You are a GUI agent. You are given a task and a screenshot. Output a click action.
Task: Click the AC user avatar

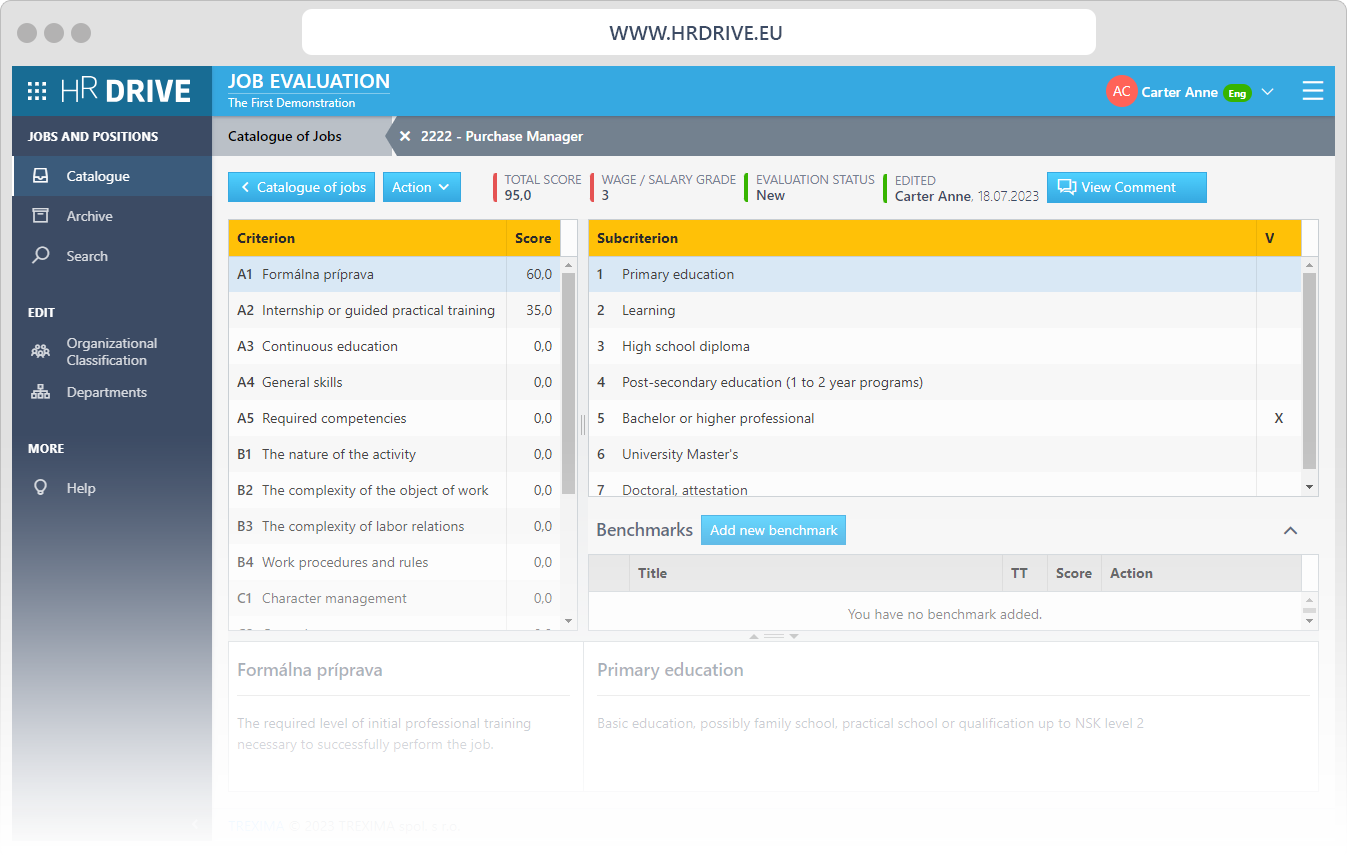coord(1121,91)
